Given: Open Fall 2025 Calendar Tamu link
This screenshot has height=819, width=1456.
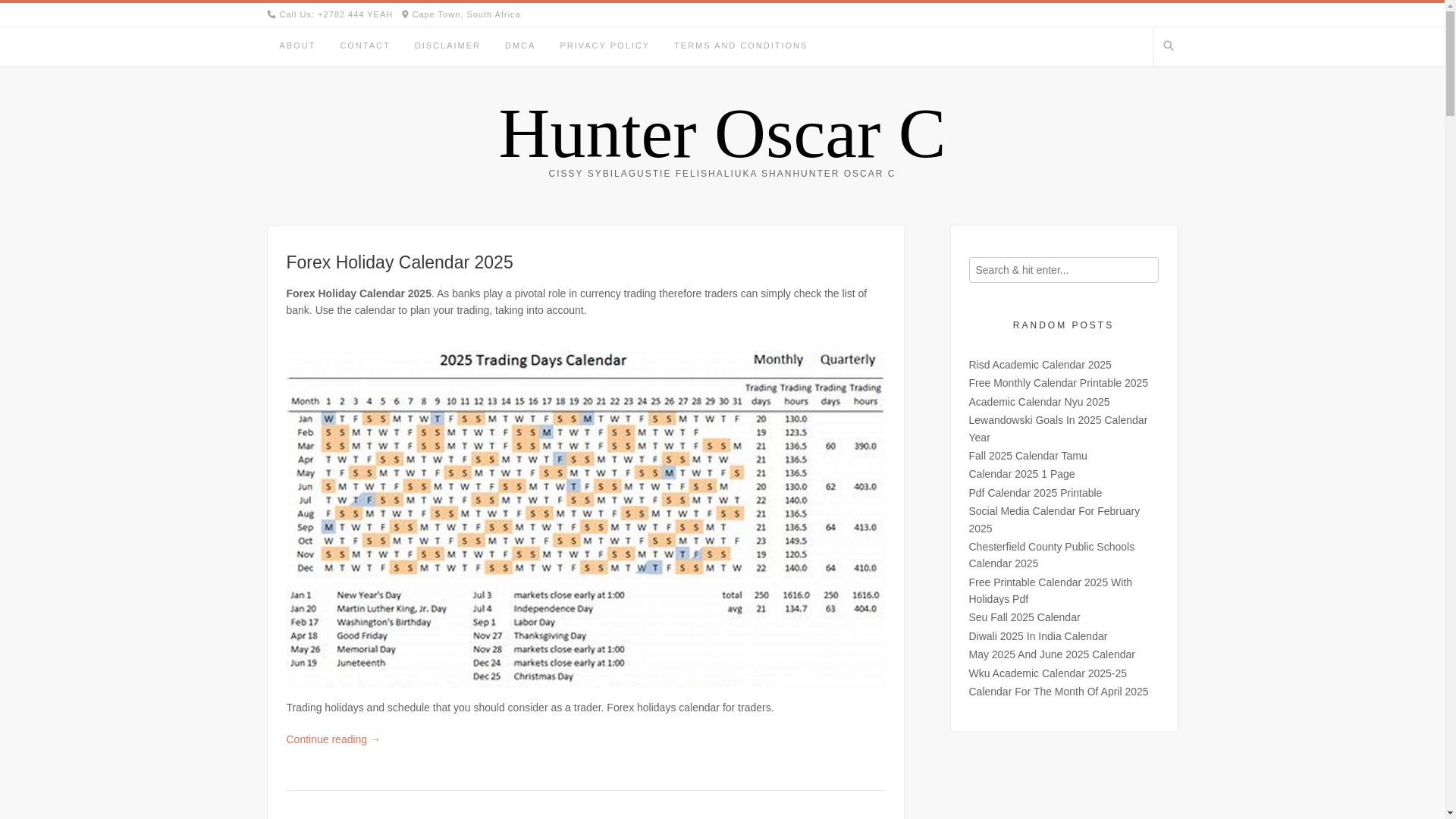Looking at the screenshot, I should pyautogui.click(x=1028, y=456).
